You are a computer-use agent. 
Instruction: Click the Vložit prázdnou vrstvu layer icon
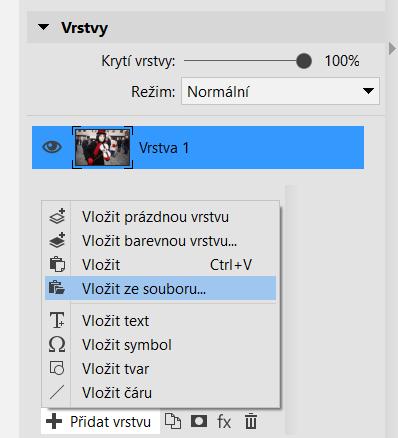click(57, 217)
